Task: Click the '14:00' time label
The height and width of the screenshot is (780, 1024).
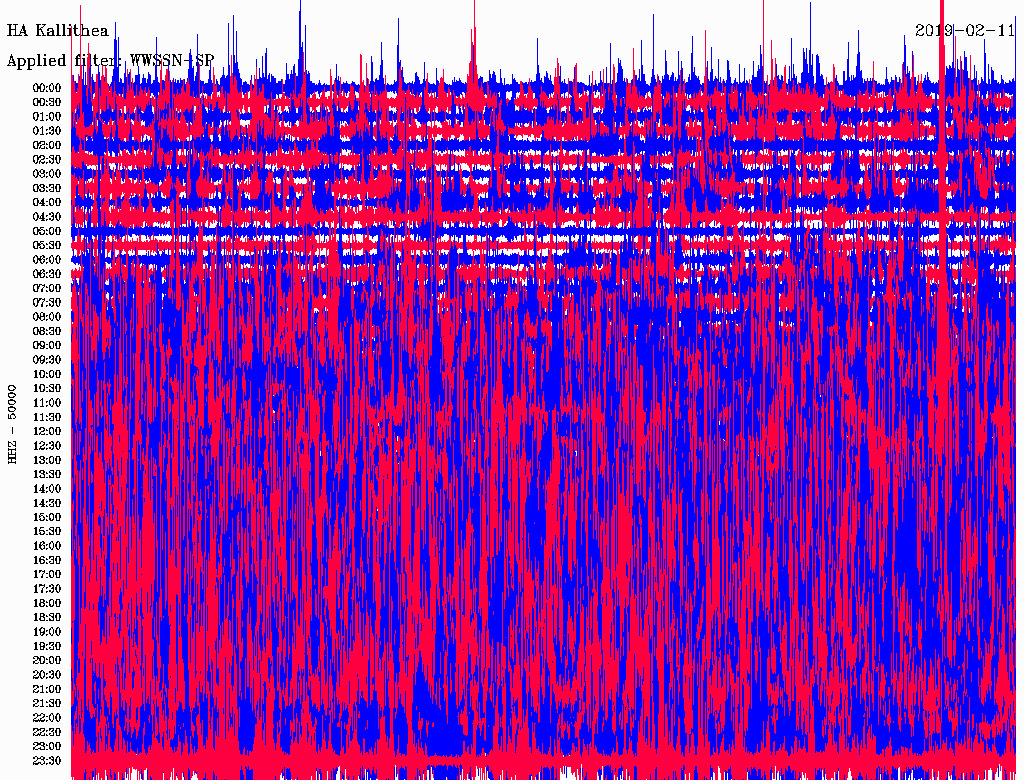Action: 47,489
